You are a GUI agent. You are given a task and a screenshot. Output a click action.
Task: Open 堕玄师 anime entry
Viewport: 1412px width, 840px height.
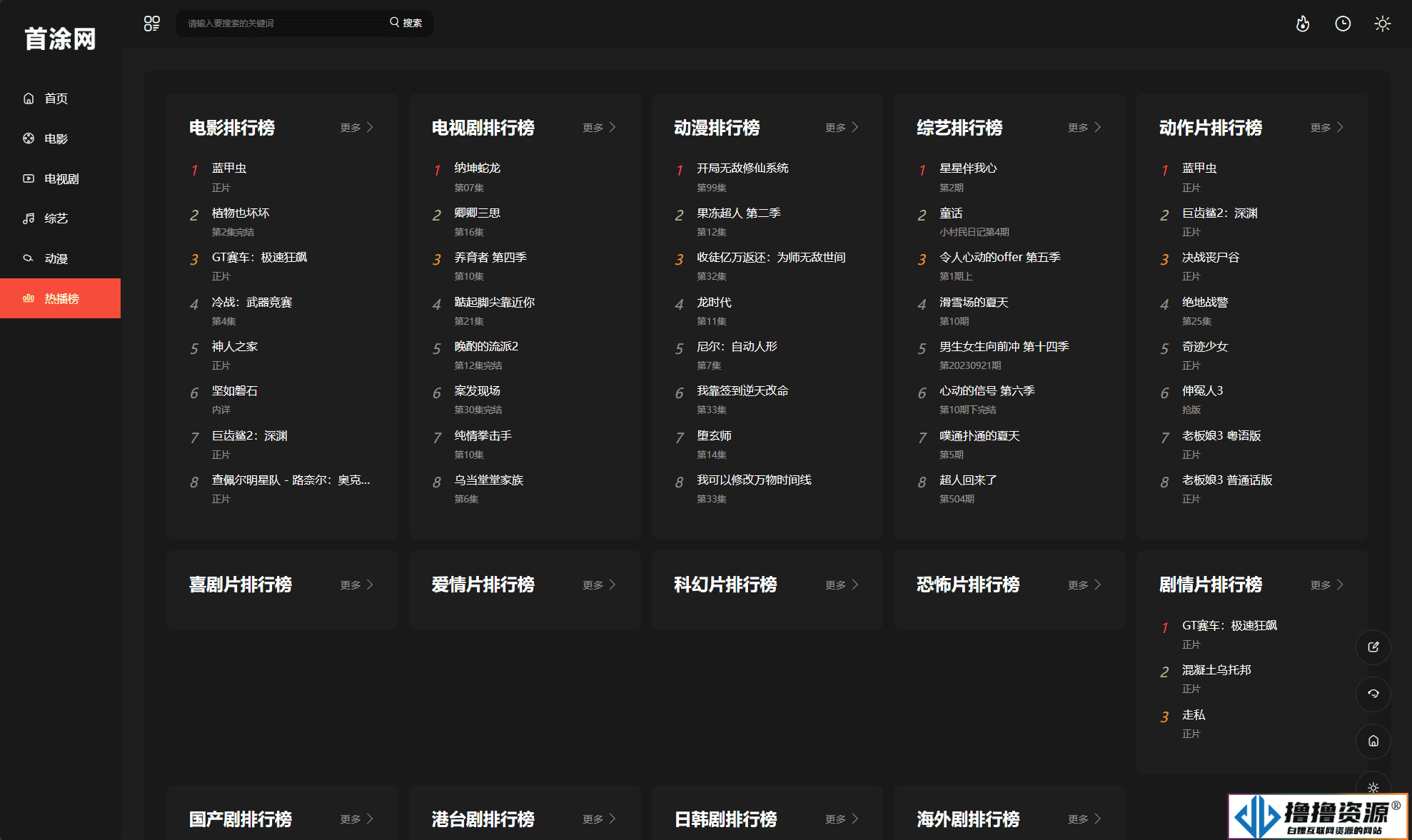click(714, 436)
